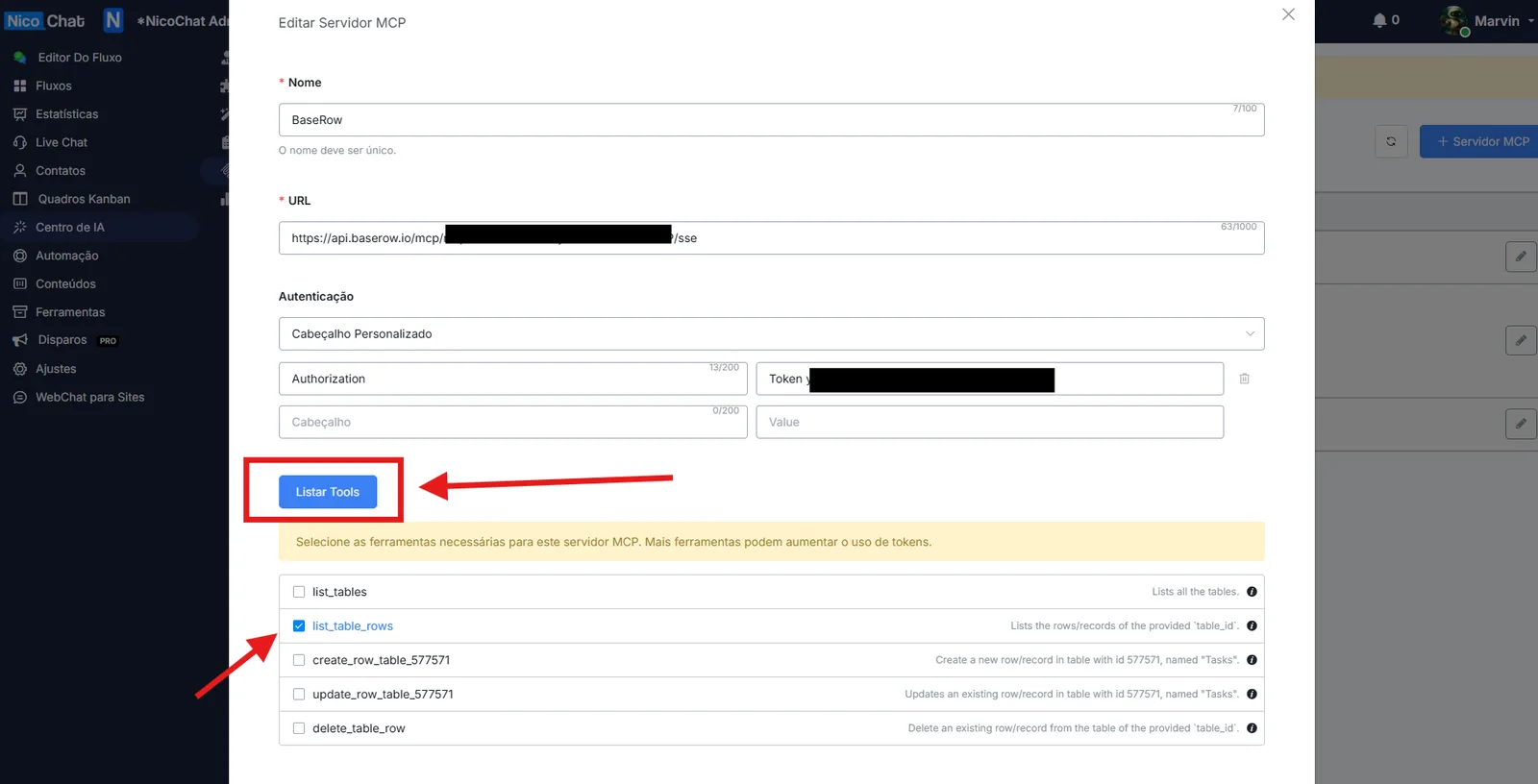Uncheck the list_table_rows checkbox

coord(299,625)
